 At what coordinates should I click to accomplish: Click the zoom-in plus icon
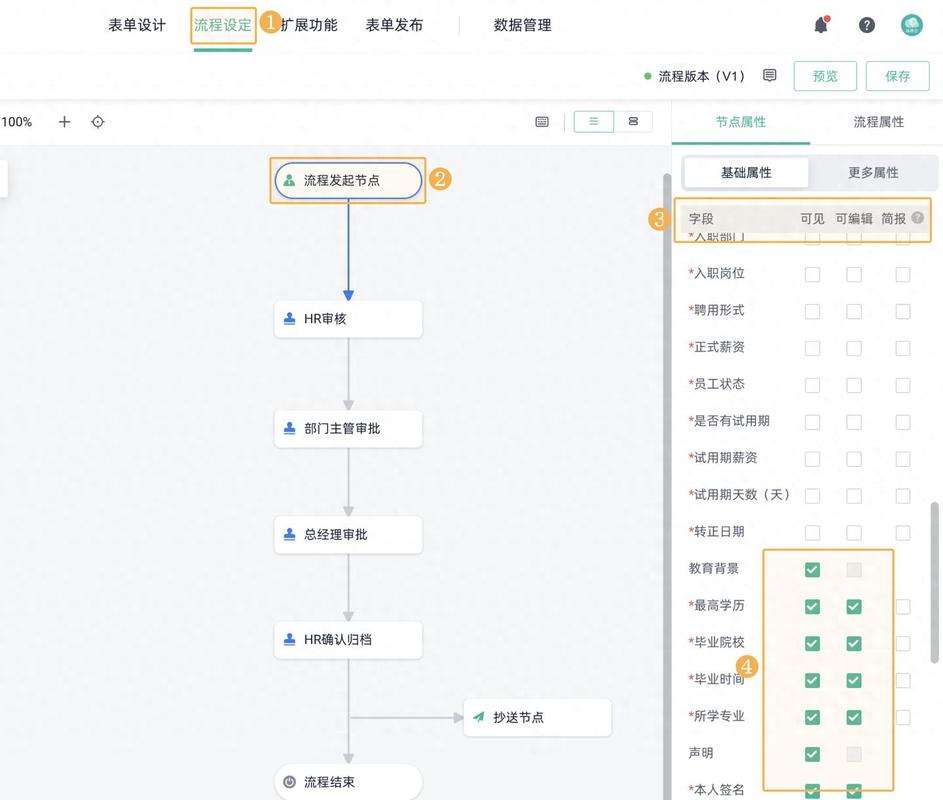[x=63, y=120]
